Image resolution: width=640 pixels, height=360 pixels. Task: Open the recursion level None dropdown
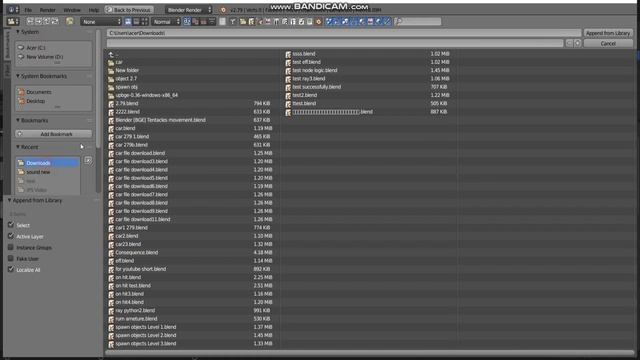(101, 21)
